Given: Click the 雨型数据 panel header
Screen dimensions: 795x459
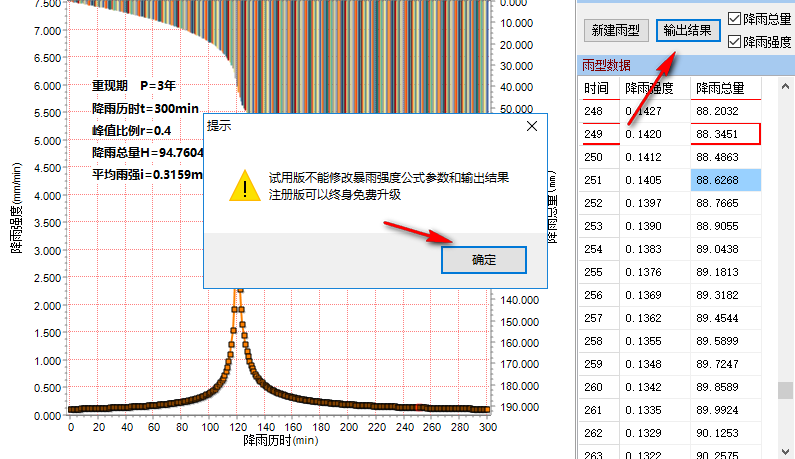Looking at the screenshot, I should point(607,65).
